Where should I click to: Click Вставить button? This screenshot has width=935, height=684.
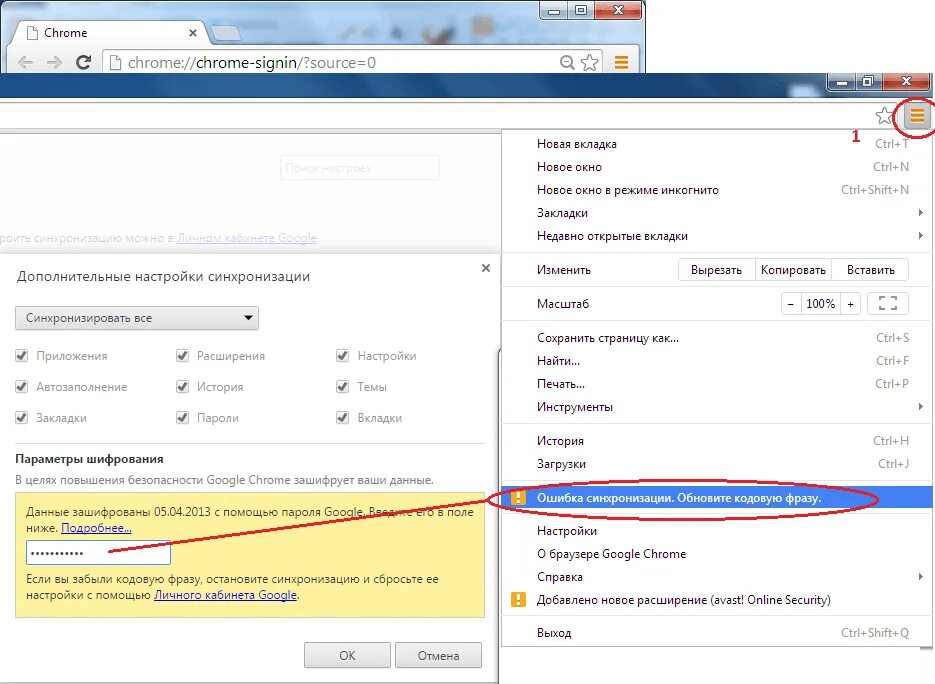871,270
